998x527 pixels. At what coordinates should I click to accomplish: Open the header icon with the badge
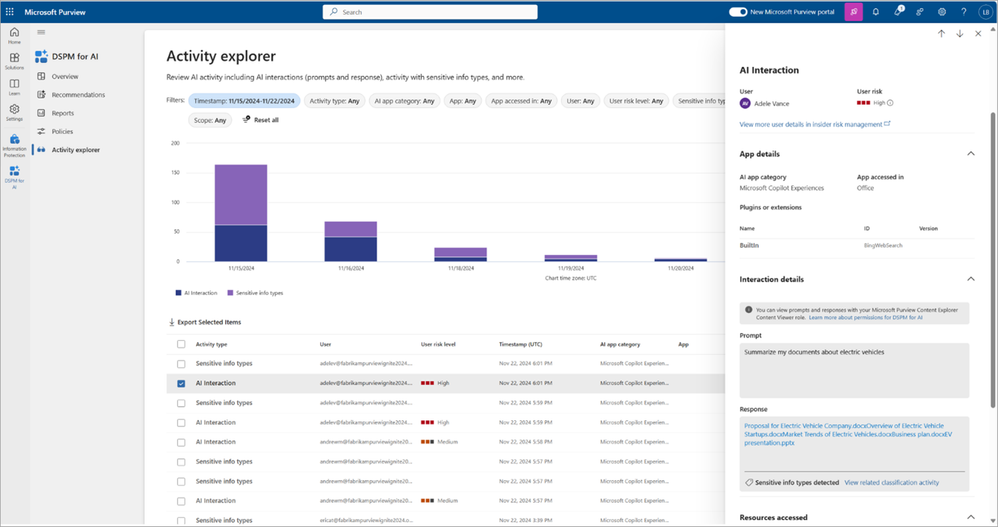pos(898,11)
